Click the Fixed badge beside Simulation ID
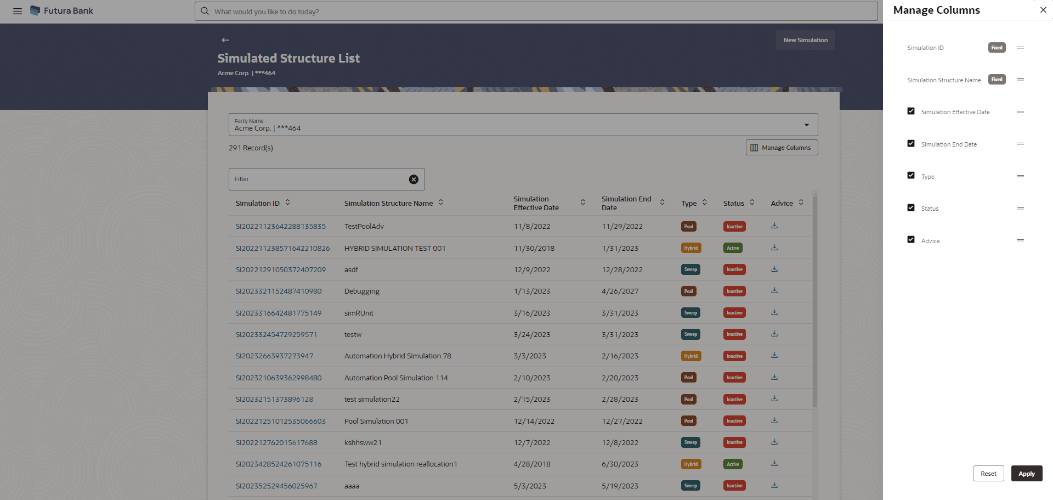This screenshot has width=1053, height=500. 997,48
